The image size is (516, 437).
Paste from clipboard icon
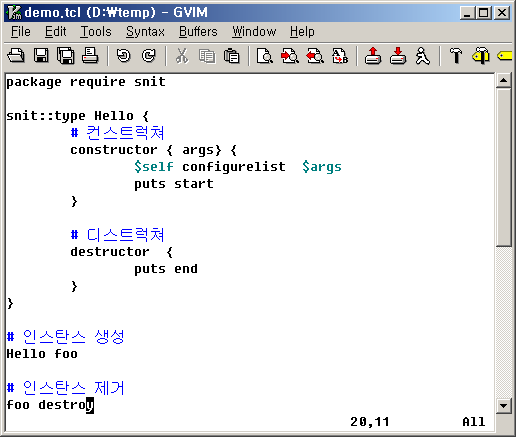(232, 55)
